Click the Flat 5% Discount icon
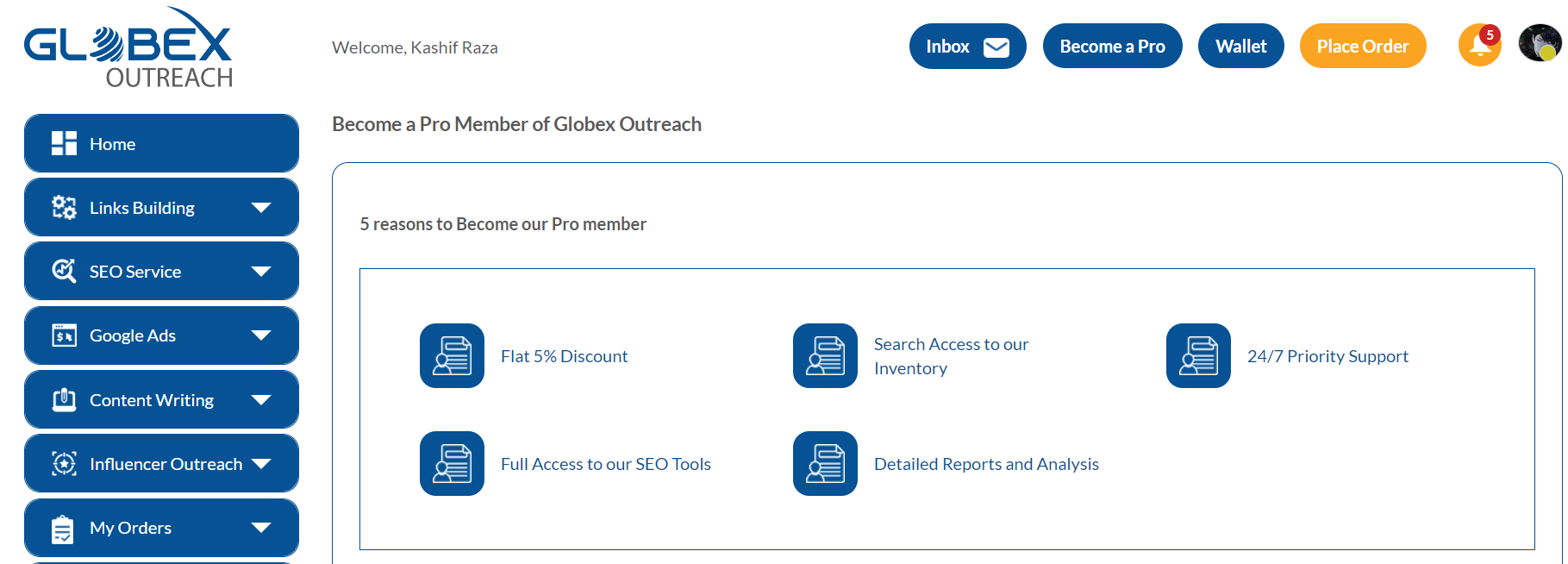Image resolution: width=1568 pixels, height=564 pixels. pos(452,355)
